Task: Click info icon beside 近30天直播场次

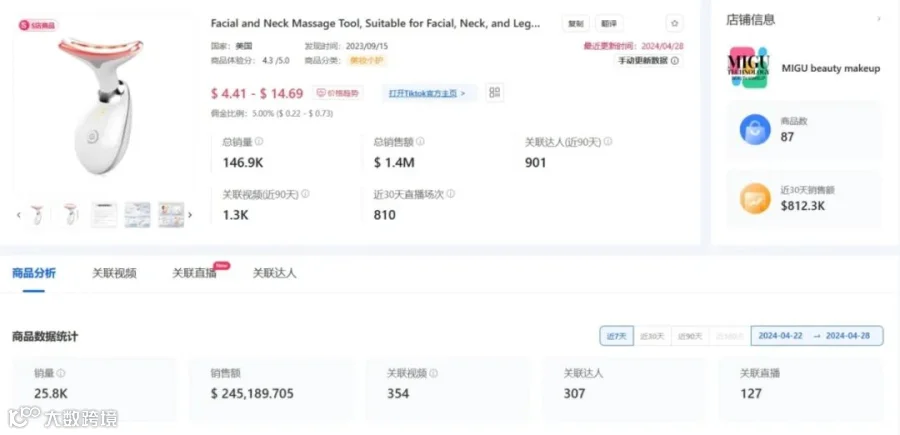Action: 451,194
